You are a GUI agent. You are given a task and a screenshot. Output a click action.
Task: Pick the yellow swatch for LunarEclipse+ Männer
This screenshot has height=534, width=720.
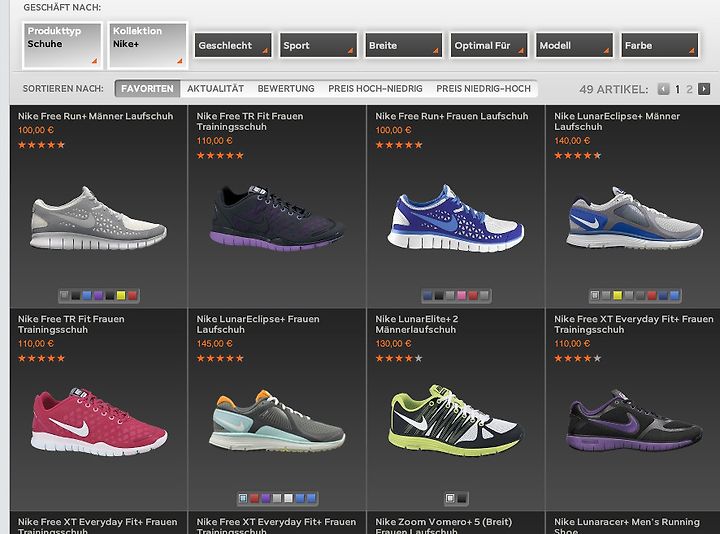click(618, 296)
